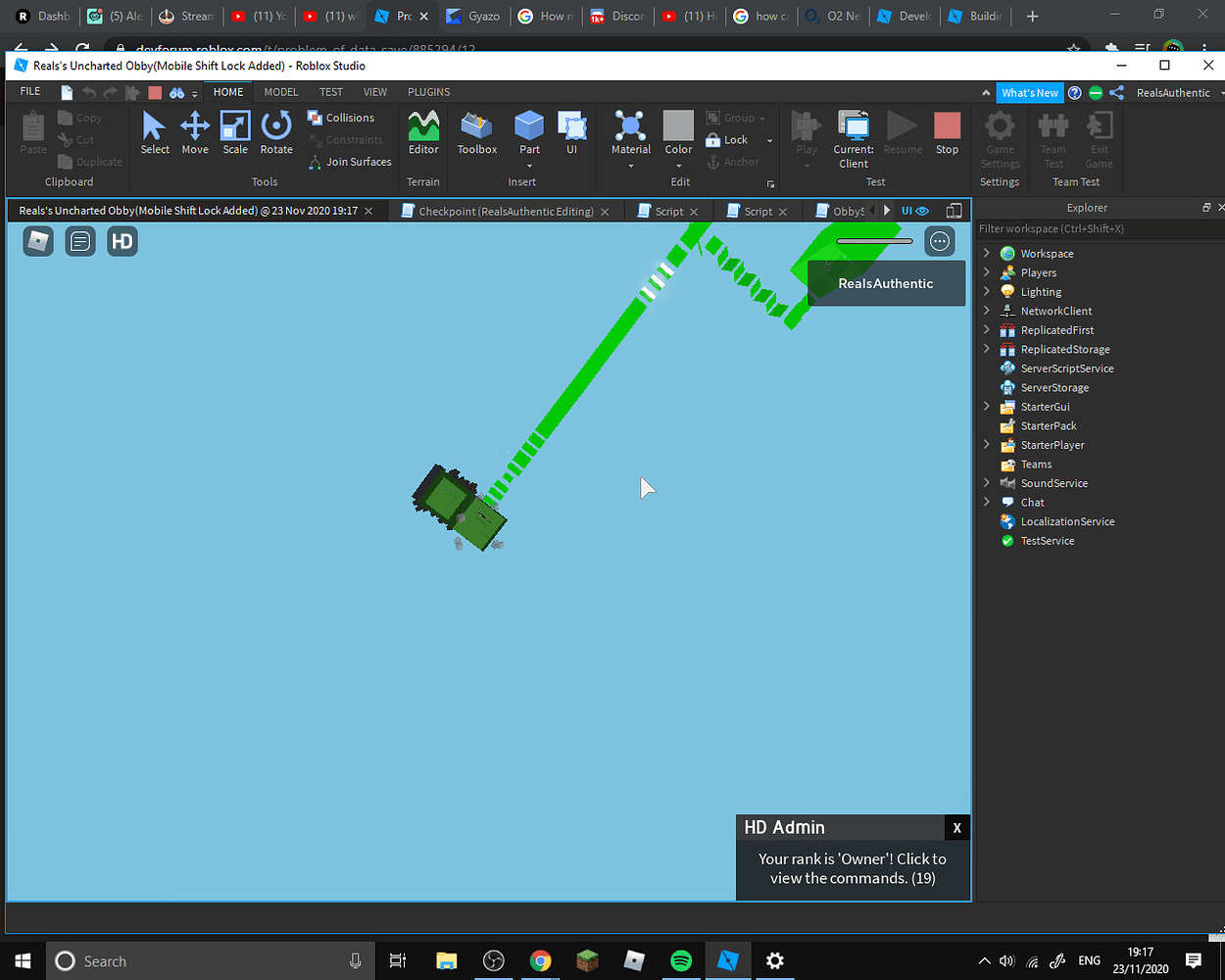
Task: Select ServerScriptService in Explorer
Action: click(x=1067, y=368)
